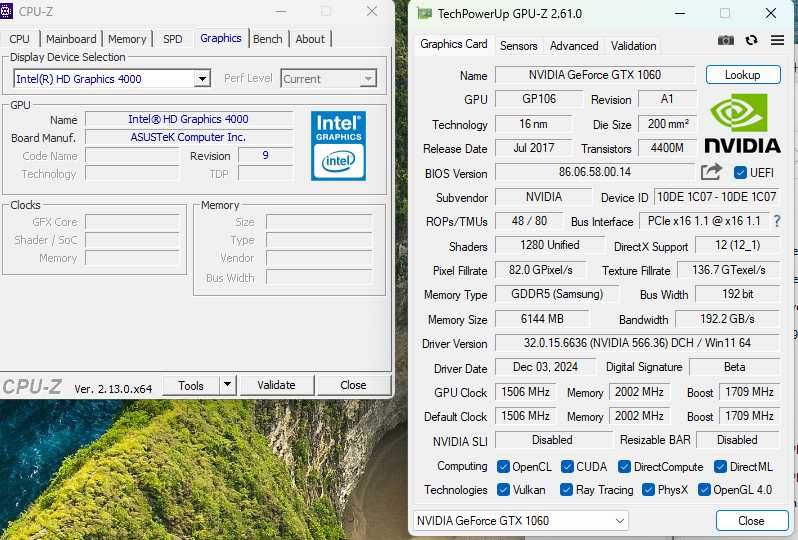
Task: Click the CPU-Z title bar app icon
Action: click(6, 11)
